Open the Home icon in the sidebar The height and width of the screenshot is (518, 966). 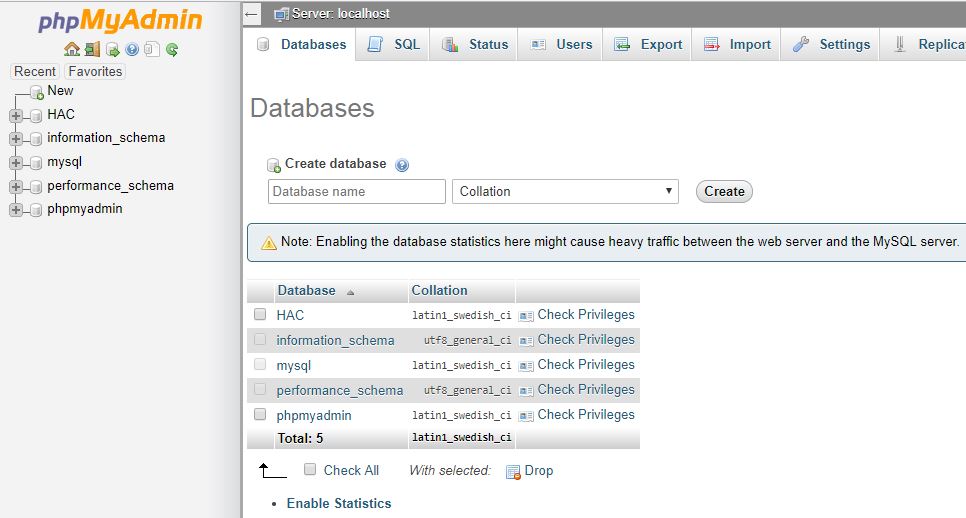[x=72, y=49]
